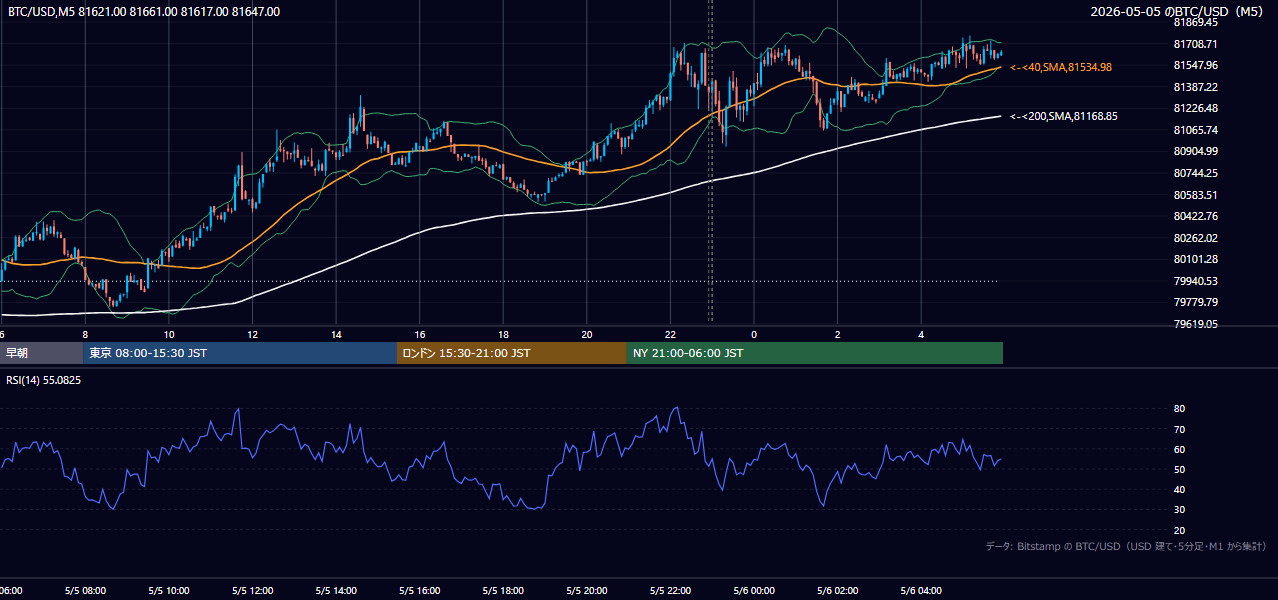This screenshot has height=600, width=1278.
Task: Click price axis value 81547.96
Action: click(x=1195, y=65)
